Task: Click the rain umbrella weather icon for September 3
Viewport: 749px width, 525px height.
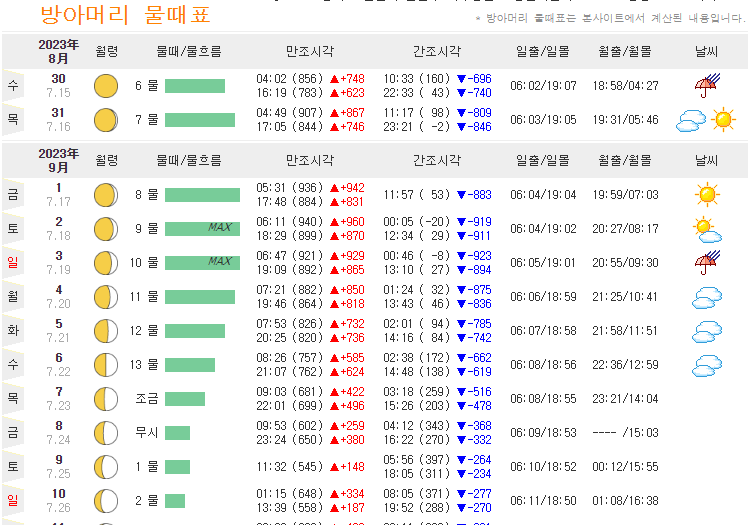Action: (x=707, y=263)
